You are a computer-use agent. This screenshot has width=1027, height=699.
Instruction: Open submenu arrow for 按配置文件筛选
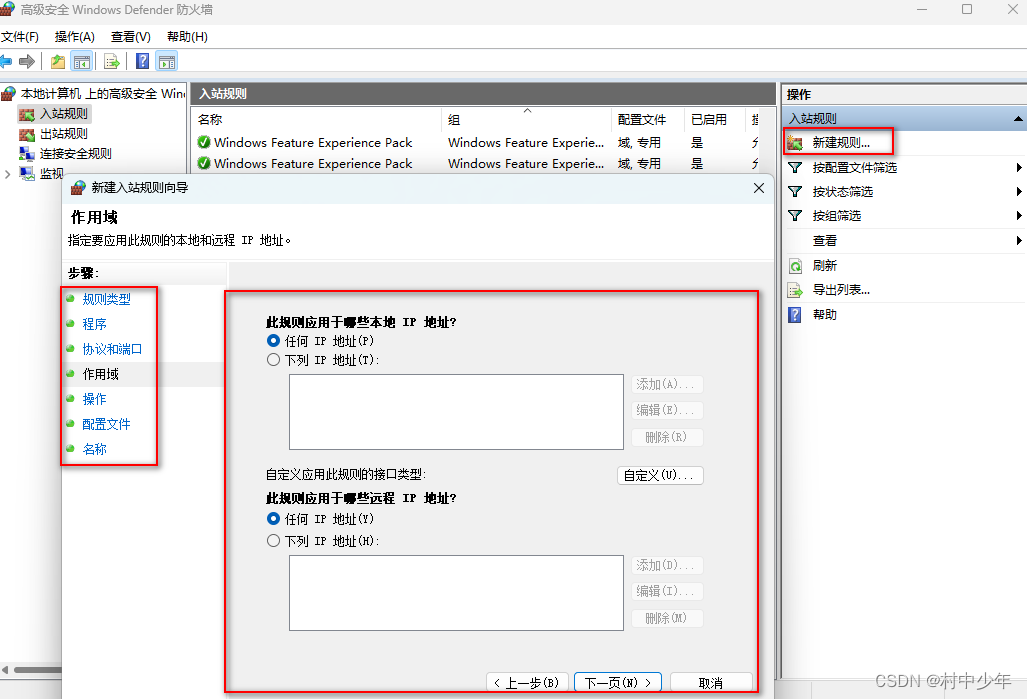click(x=1018, y=168)
